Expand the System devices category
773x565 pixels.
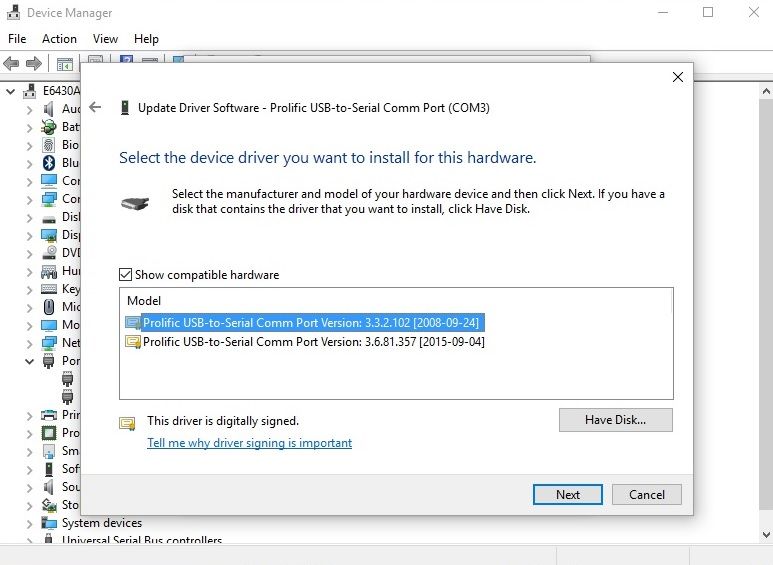[29, 523]
